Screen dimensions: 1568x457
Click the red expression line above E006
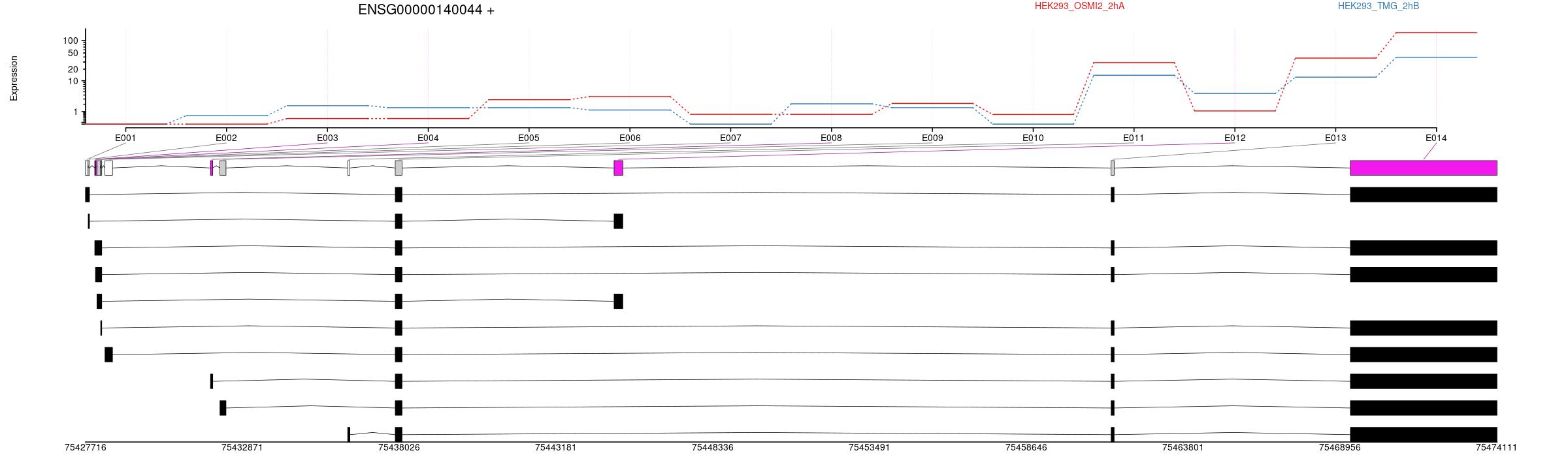click(x=630, y=97)
